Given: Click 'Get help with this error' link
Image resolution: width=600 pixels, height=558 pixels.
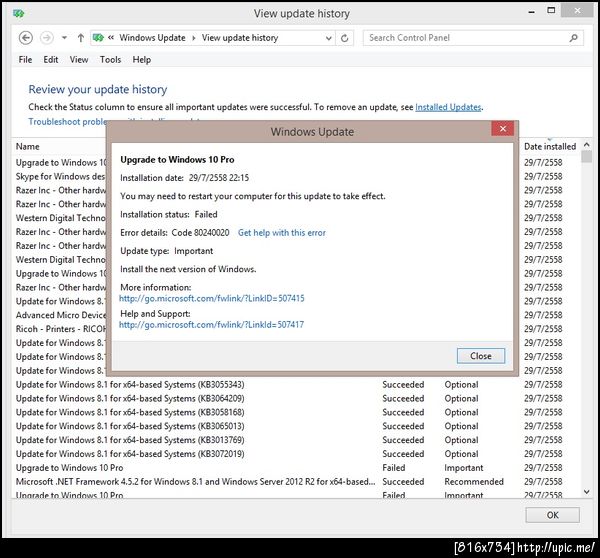Looking at the screenshot, I should (282, 233).
